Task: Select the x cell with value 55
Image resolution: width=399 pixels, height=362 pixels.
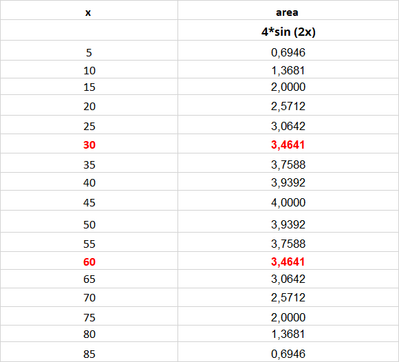Action: (89, 242)
